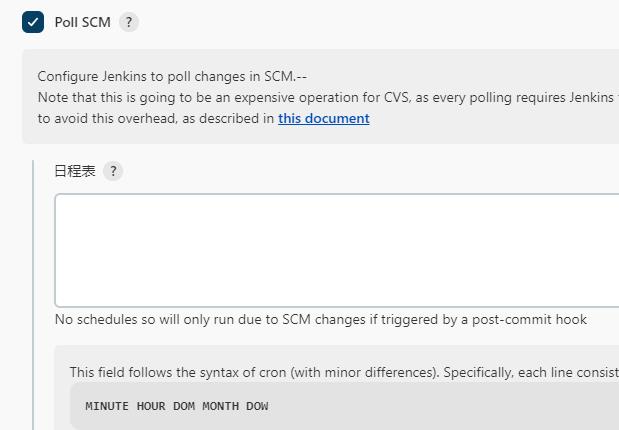Viewport: 619px width, 430px height.
Task: Click the DOW word in cron example
Action: 257,406
